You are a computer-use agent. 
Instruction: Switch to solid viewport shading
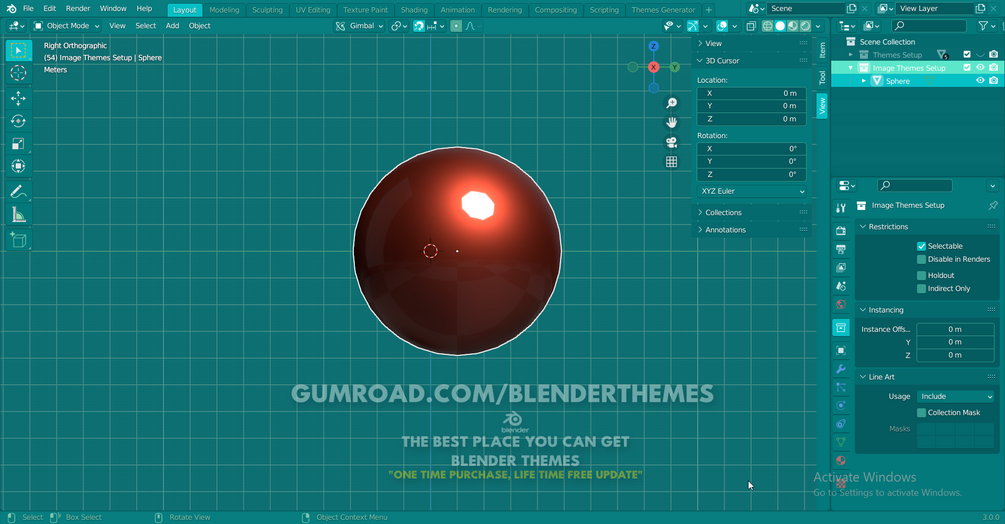pos(780,26)
